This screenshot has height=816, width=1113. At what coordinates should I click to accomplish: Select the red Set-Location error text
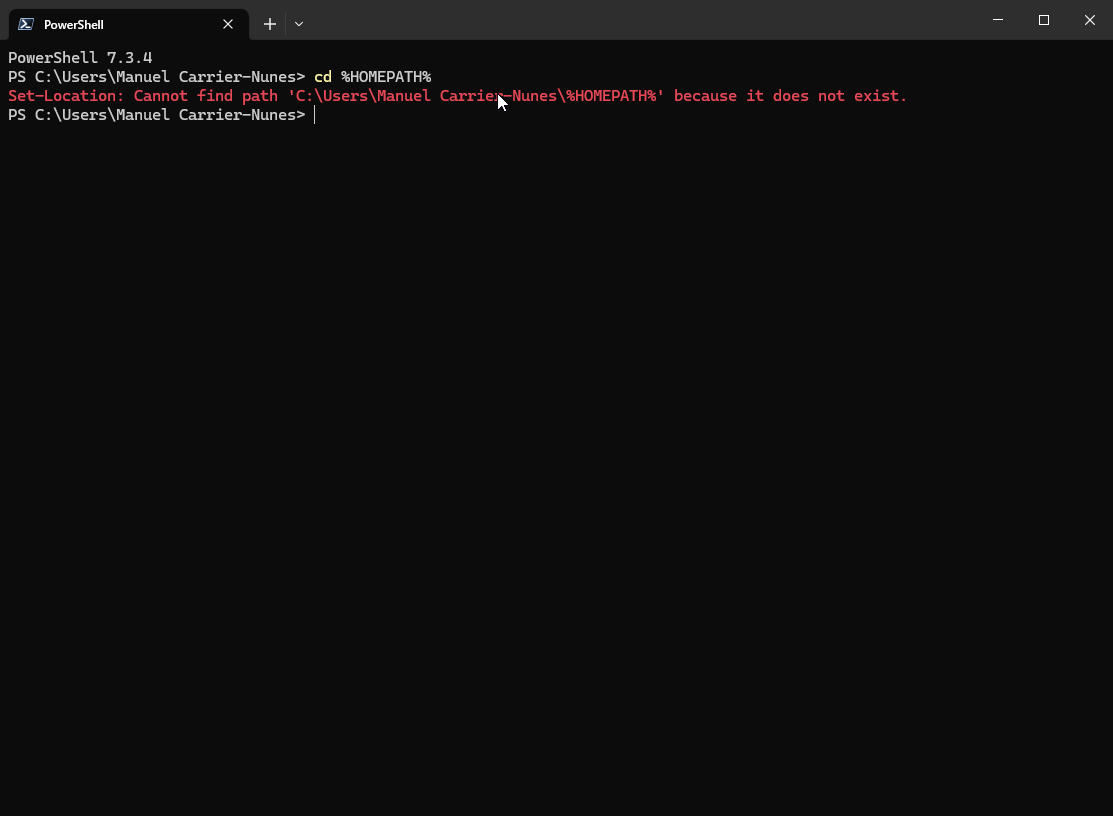[x=455, y=95]
